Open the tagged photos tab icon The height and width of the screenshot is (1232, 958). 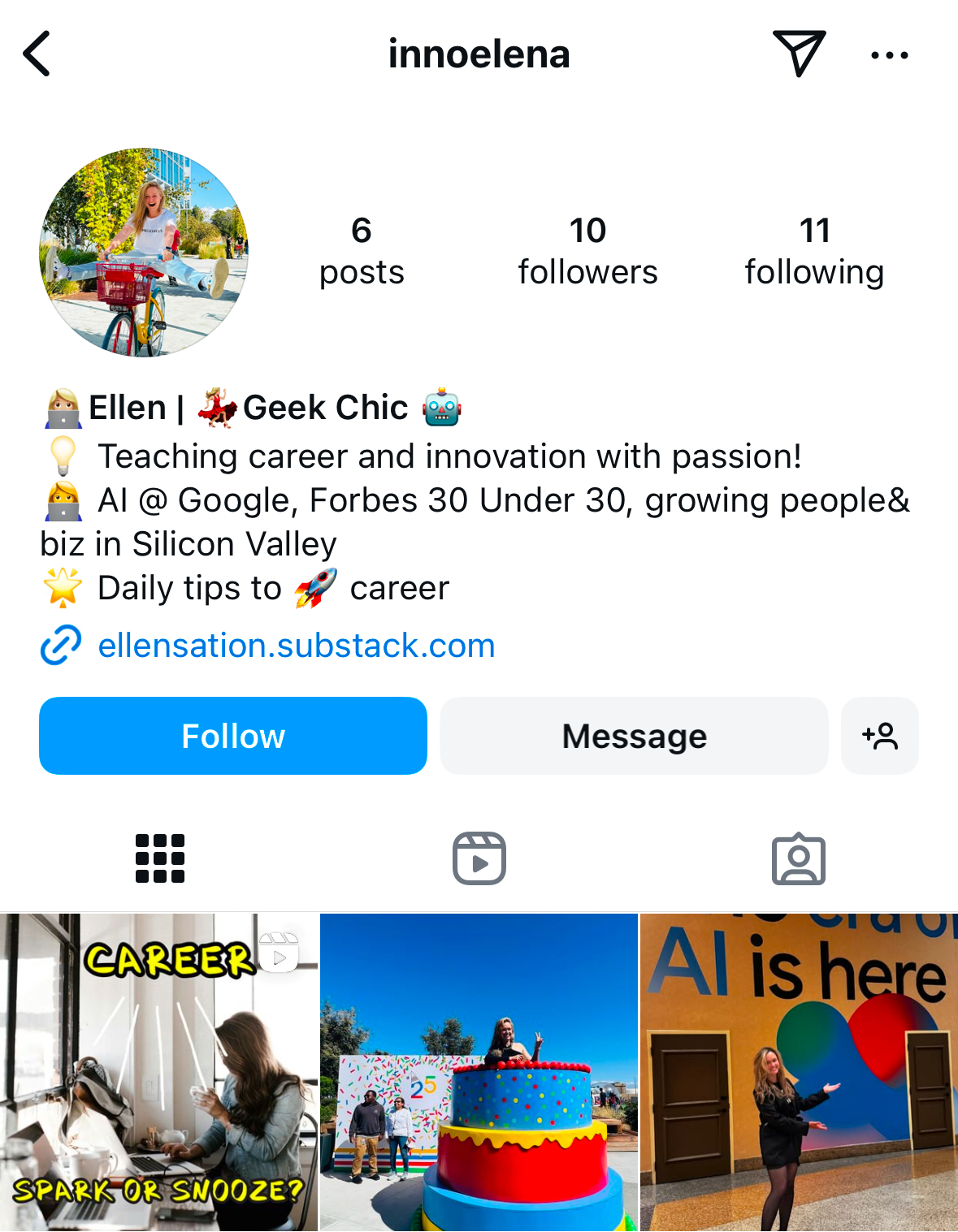[x=799, y=858]
